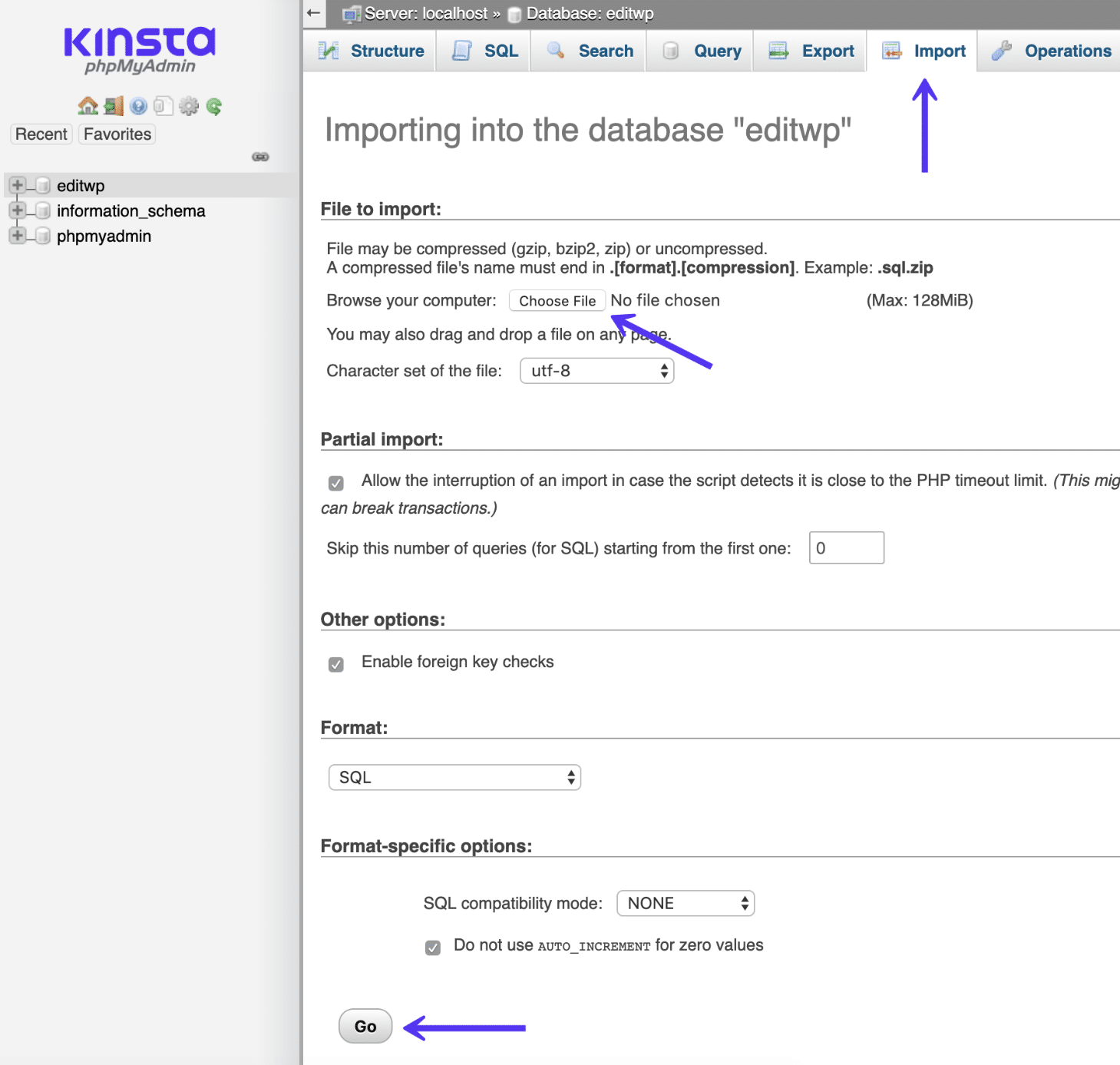
Task: Click the log out door icon
Action: 113,106
